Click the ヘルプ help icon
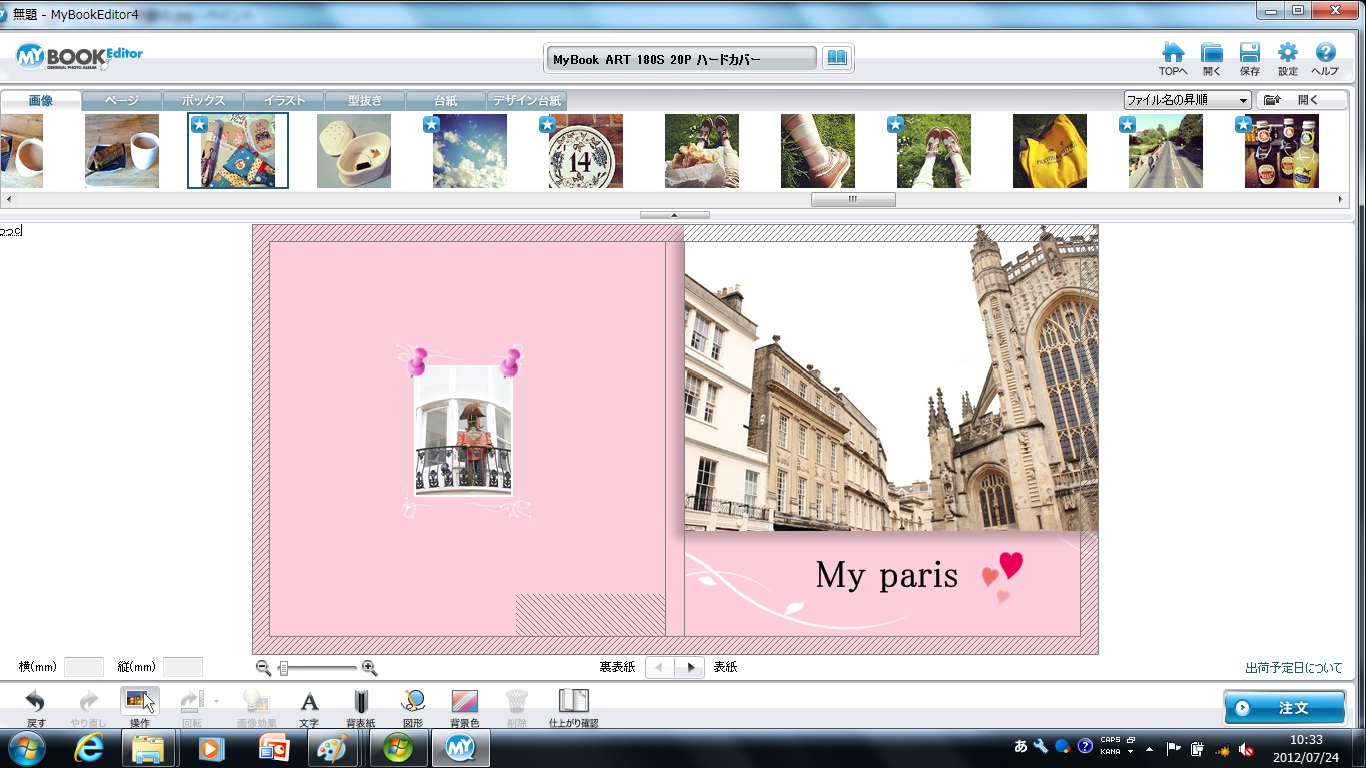This screenshot has width=1366, height=768. point(1325,55)
